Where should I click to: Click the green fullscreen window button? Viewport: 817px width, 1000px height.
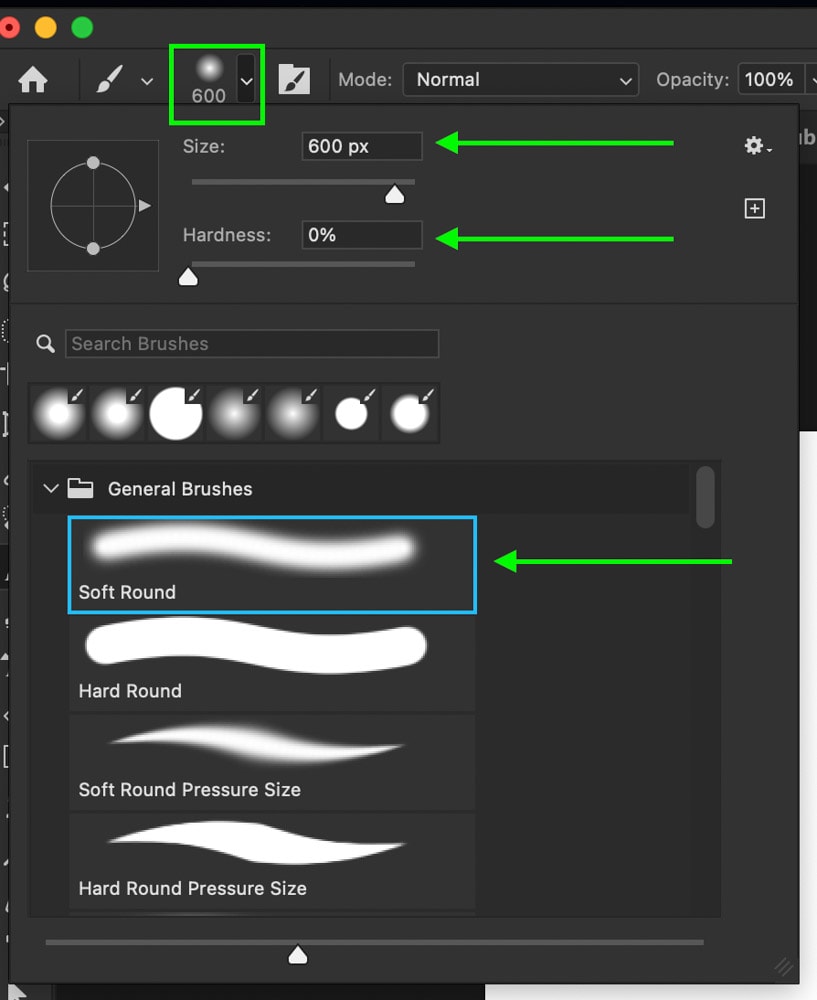coord(82,27)
